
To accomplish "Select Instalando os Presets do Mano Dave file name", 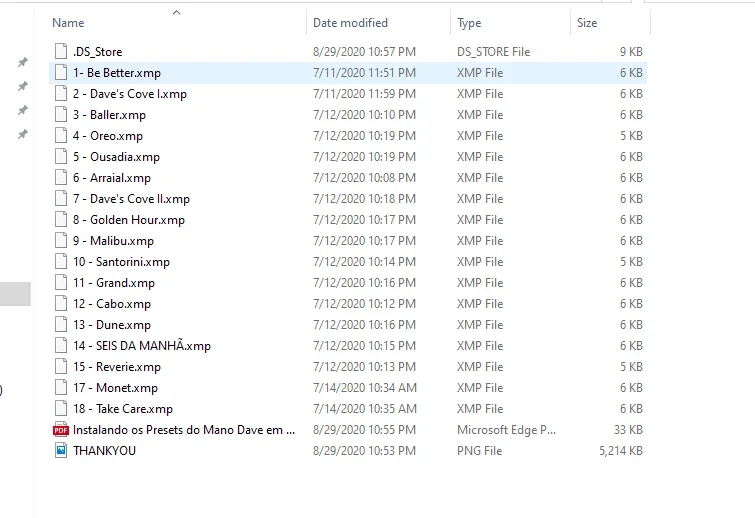I will [183, 430].
